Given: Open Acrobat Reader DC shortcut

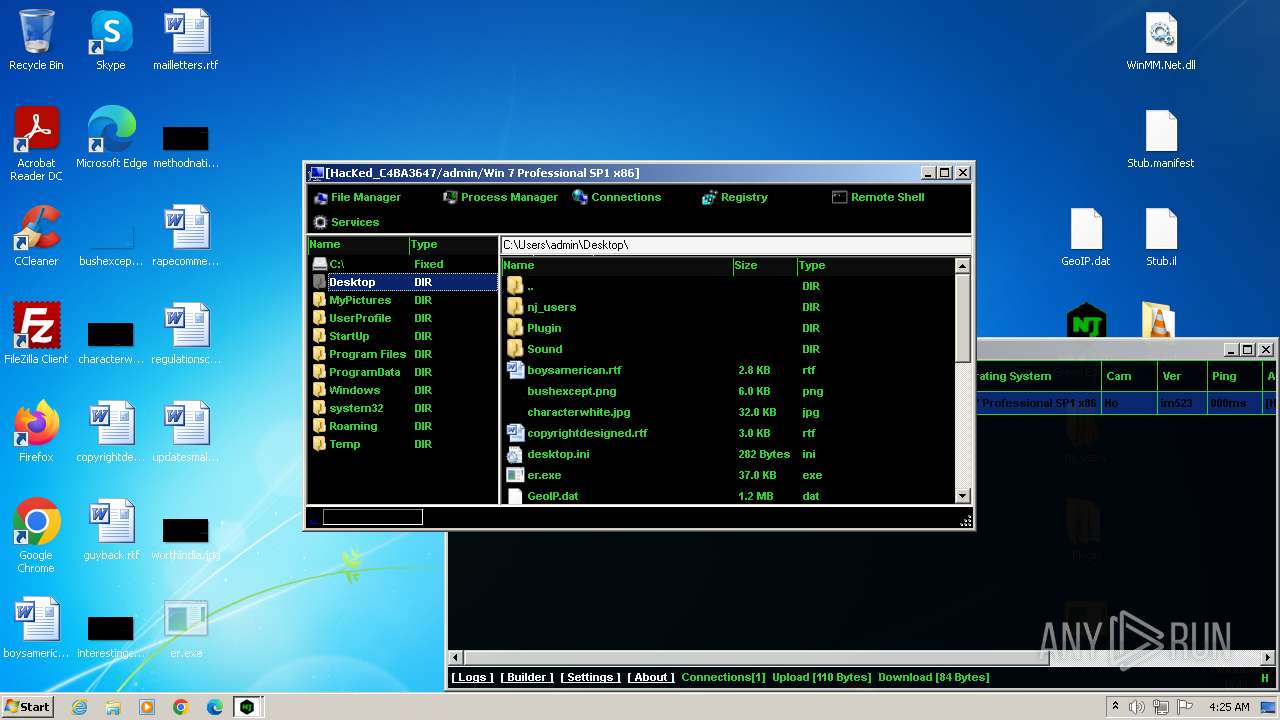Looking at the screenshot, I should point(36,144).
